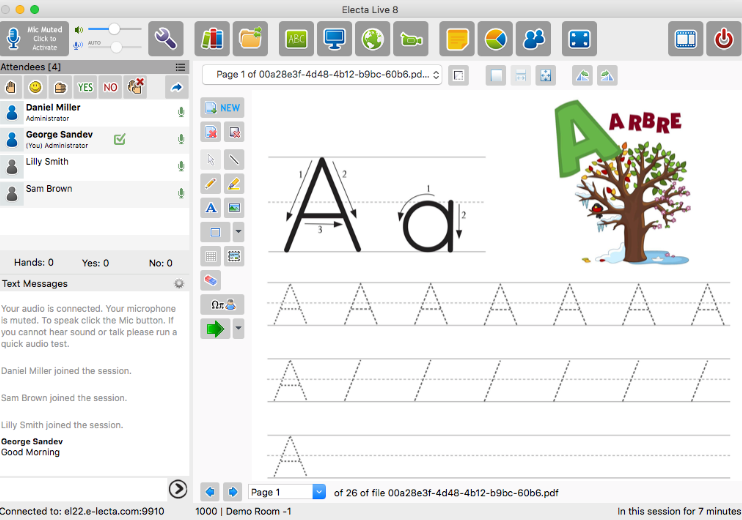Open Text Messages settings gear
The height and width of the screenshot is (520, 742).
(x=179, y=284)
